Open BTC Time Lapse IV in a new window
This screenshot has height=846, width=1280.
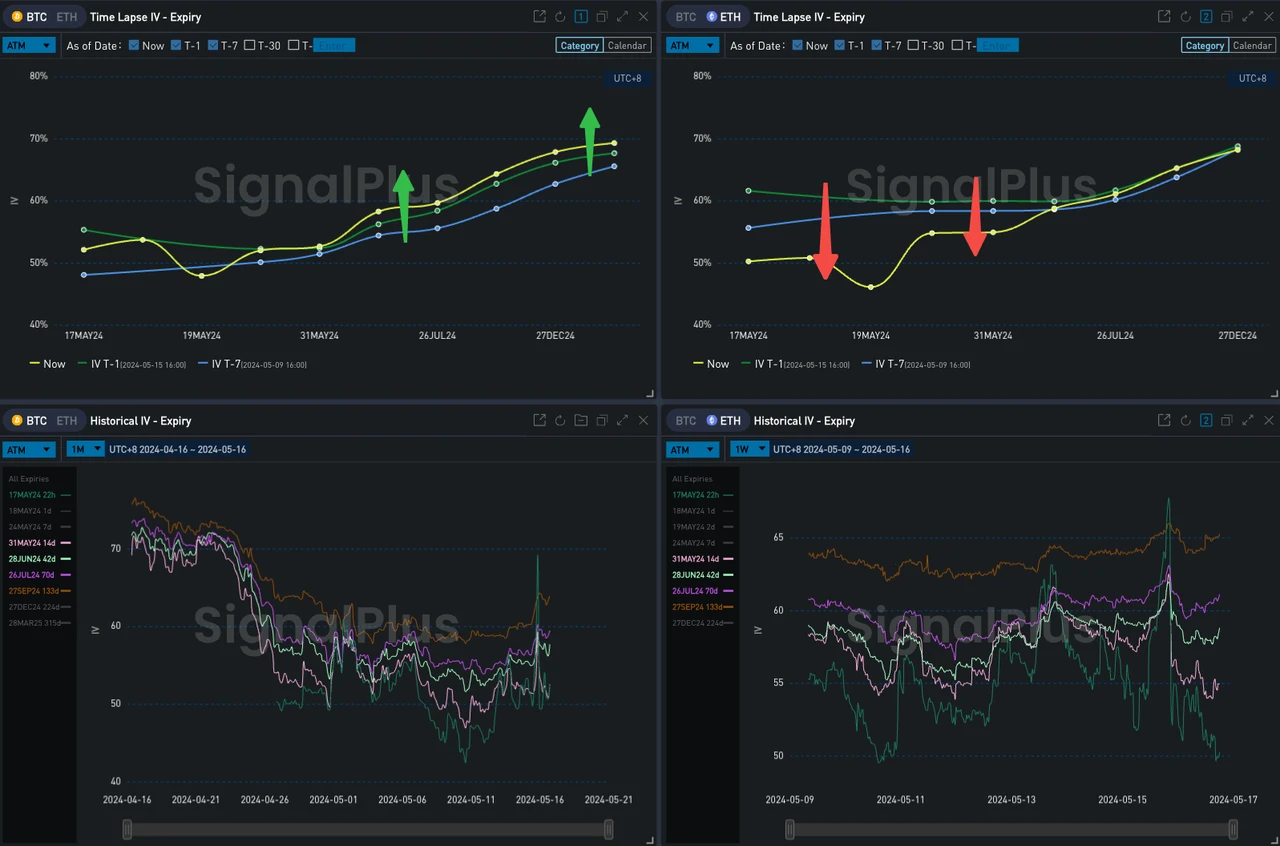539,16
